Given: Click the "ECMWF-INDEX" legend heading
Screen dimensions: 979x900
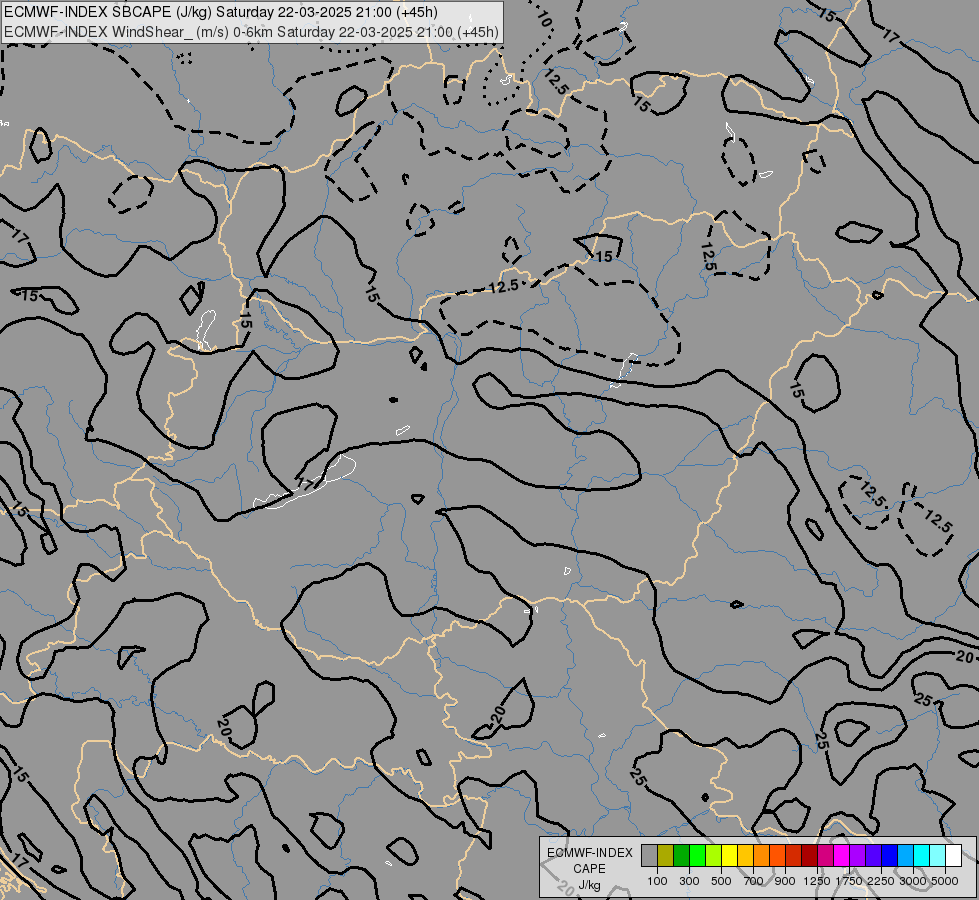Looking at the screenshot, I should pos(589,853).
